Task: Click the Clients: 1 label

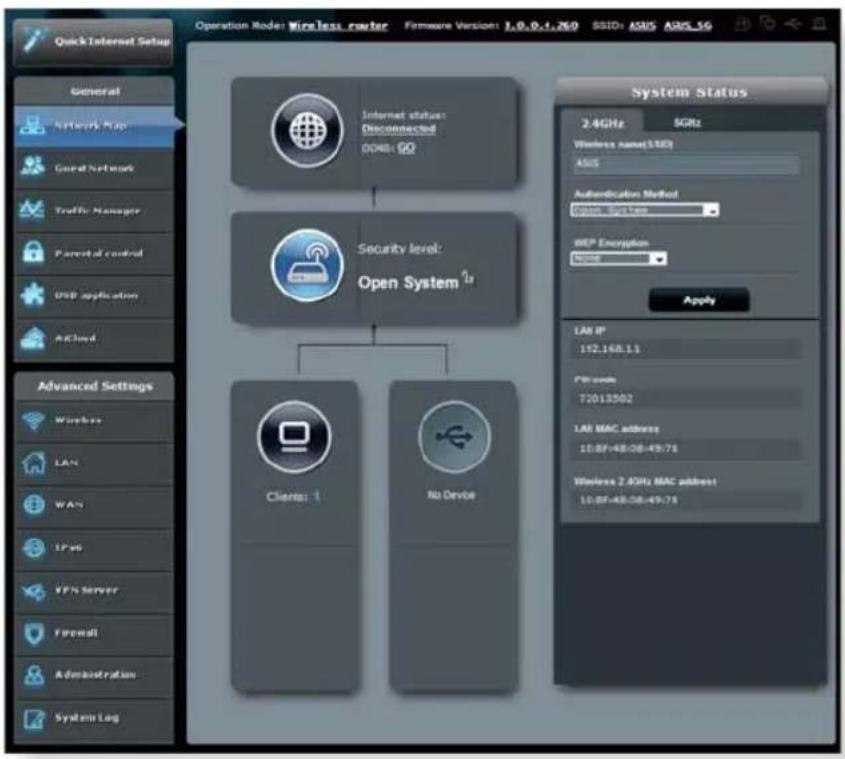Action: pyautogui.click(x=293, y=496)
